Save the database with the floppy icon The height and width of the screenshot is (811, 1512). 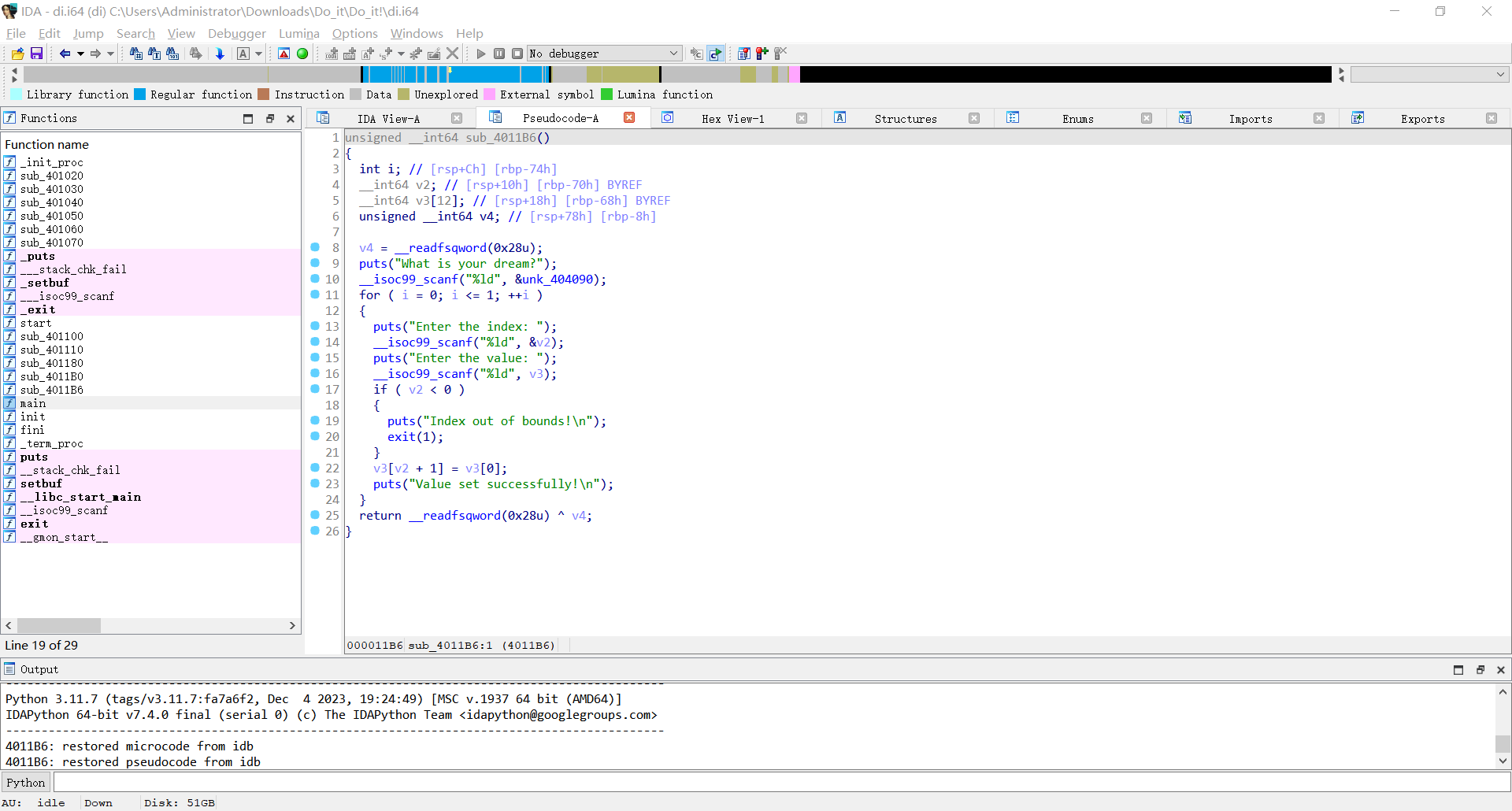point(36,54)
